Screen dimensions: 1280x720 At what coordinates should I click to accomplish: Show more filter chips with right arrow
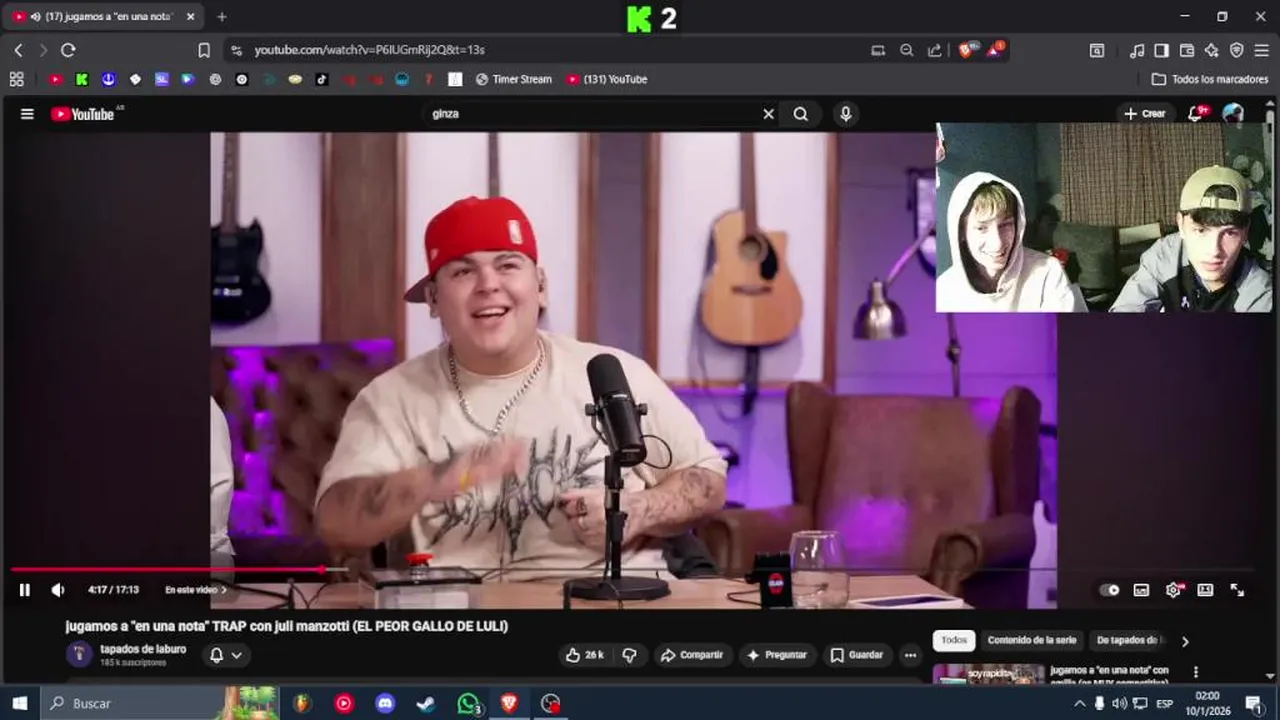pos(1185,641)
